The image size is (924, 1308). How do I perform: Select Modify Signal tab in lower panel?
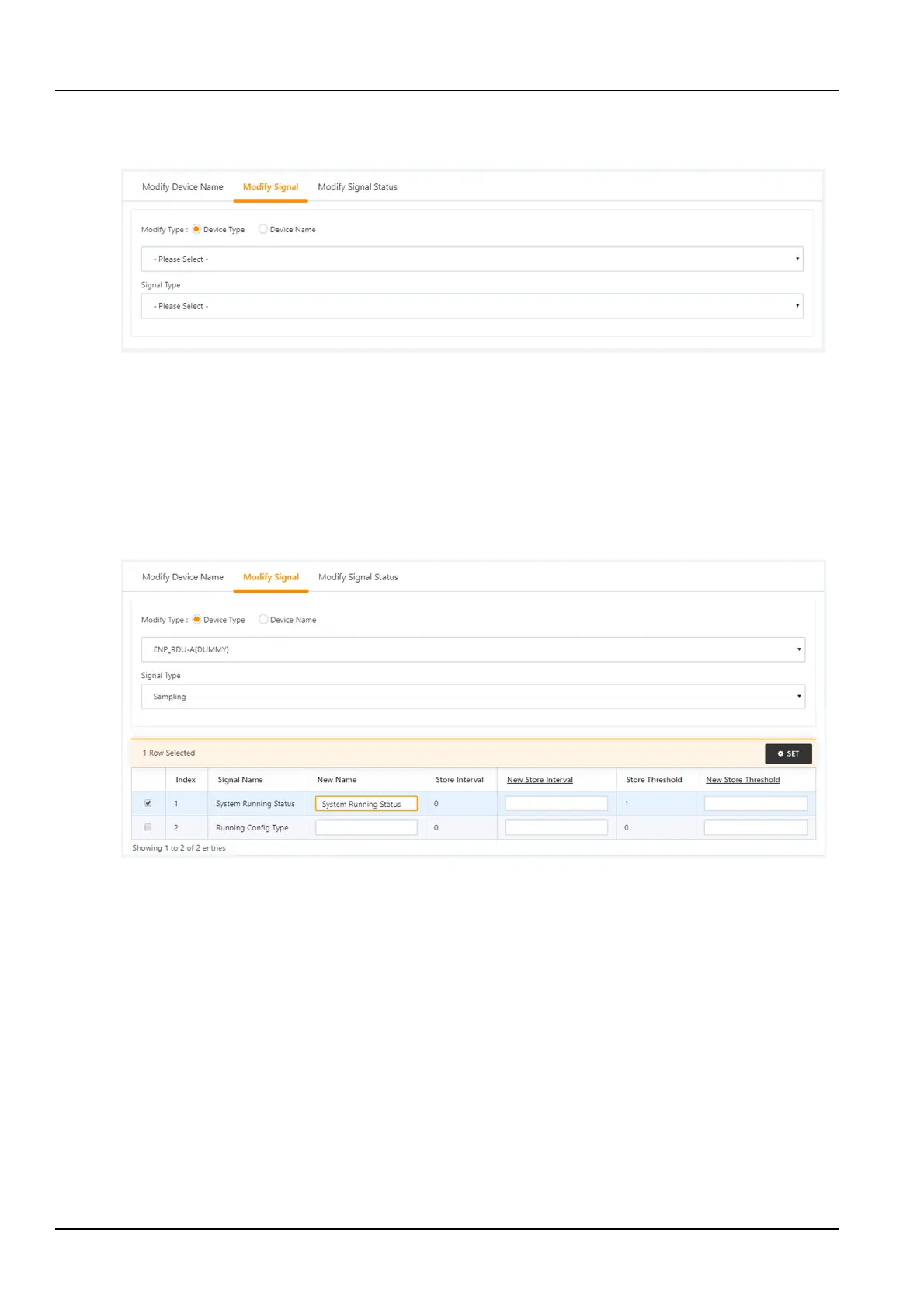271,577
